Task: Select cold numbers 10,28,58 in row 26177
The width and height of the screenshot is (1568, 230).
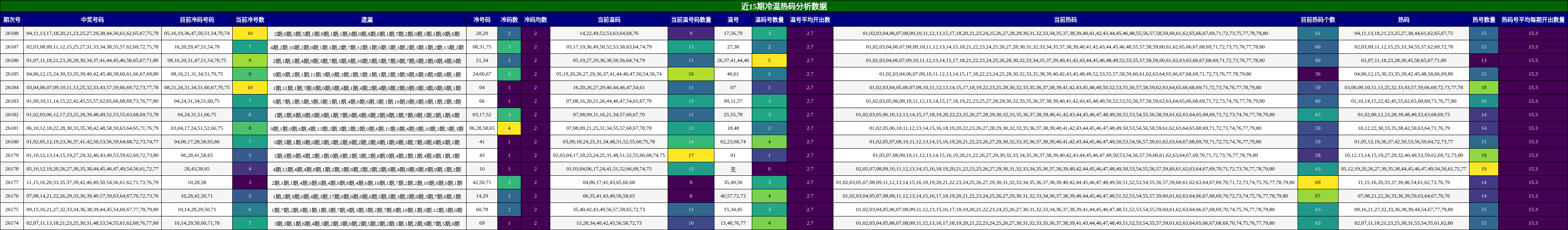Action: (x=197, y=182)
